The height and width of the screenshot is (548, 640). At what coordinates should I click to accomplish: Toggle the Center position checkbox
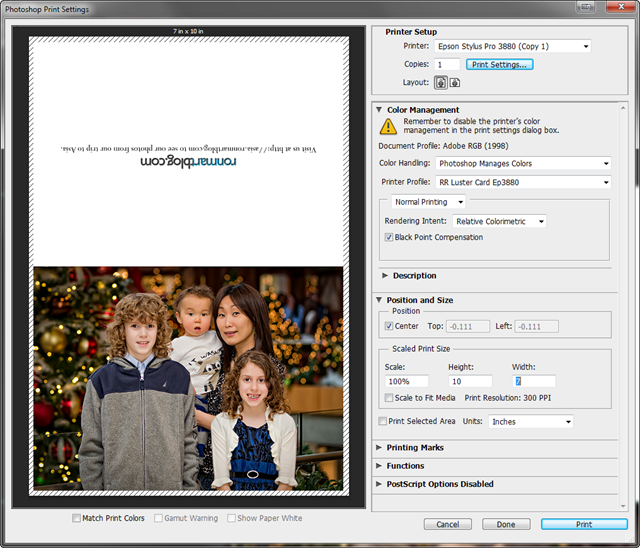[390, 326]
